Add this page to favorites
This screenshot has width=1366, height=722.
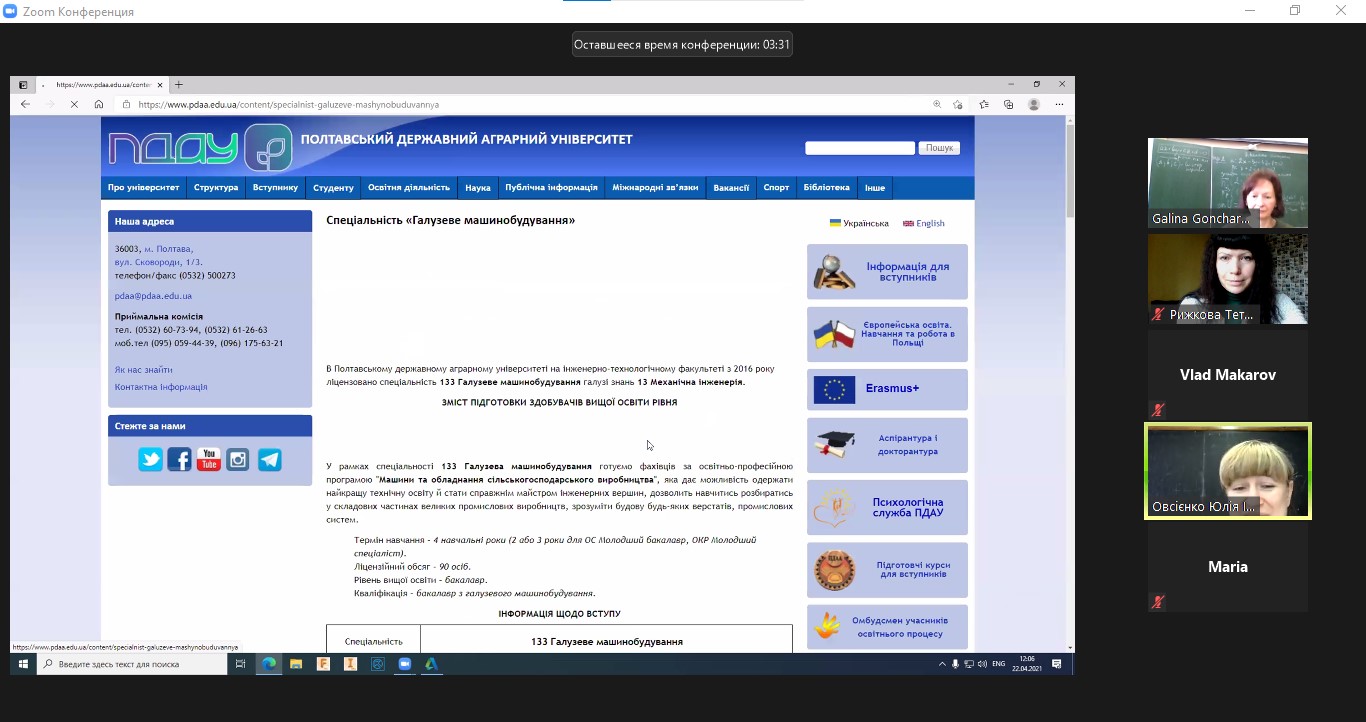pos(958,104)
